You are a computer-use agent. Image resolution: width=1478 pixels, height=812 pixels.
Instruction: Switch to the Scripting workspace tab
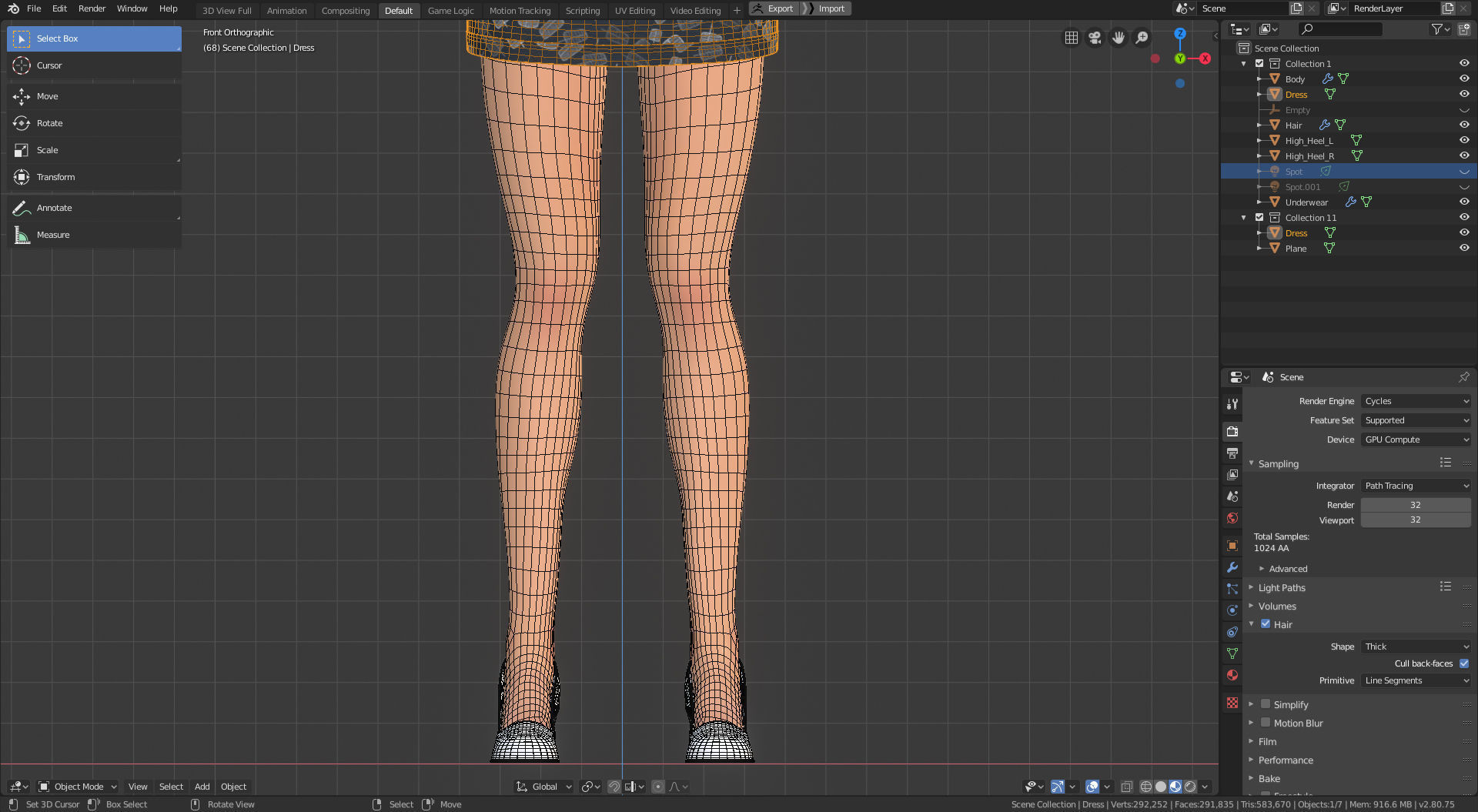pyautogui.click(x=583, y=11)
